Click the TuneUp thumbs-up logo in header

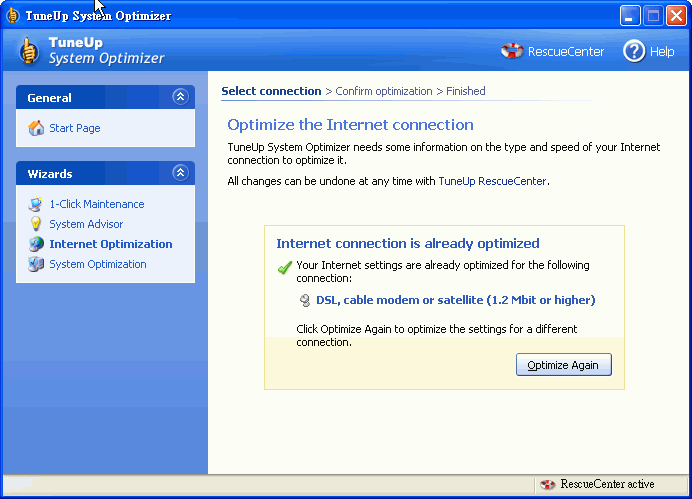[29, 50]
